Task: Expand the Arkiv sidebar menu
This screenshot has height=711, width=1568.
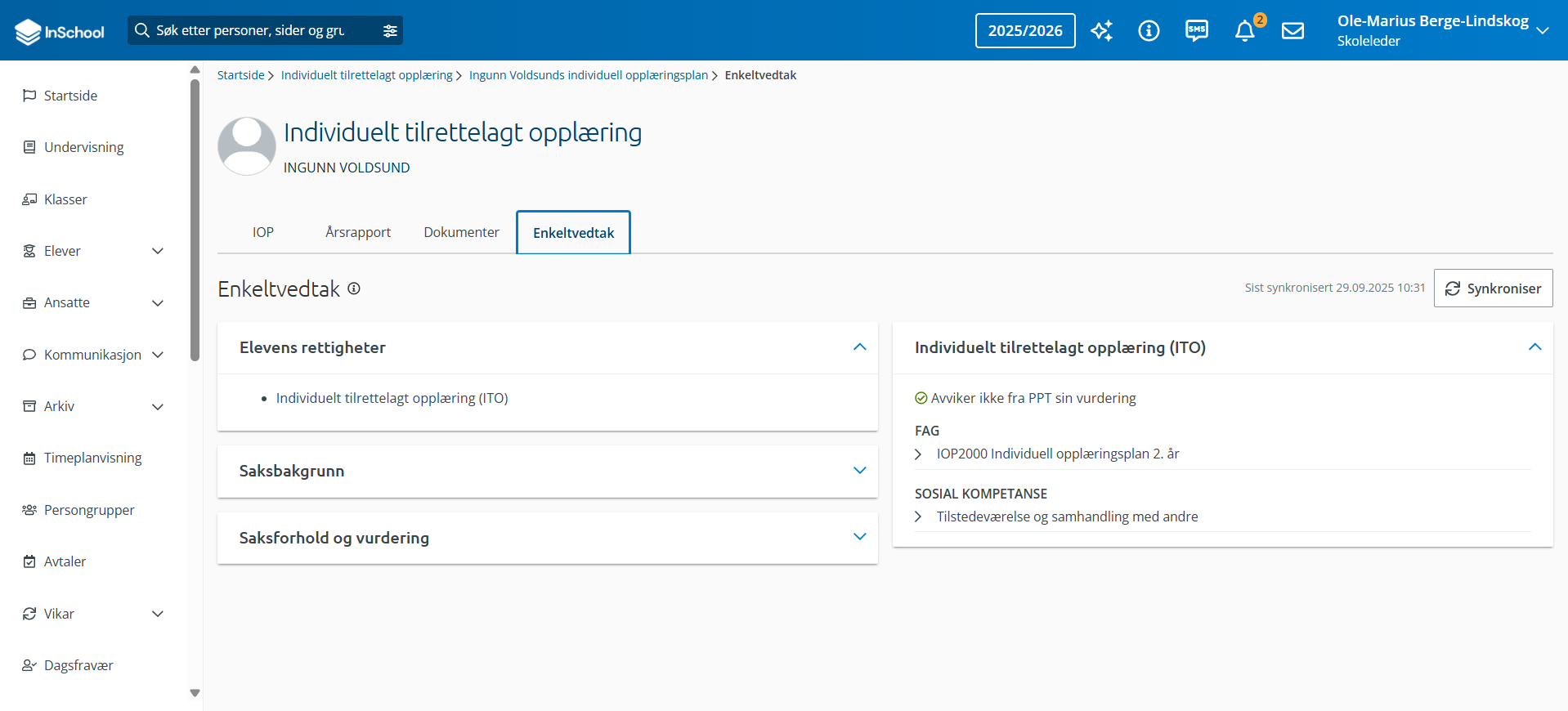Action: coord(158,406)
